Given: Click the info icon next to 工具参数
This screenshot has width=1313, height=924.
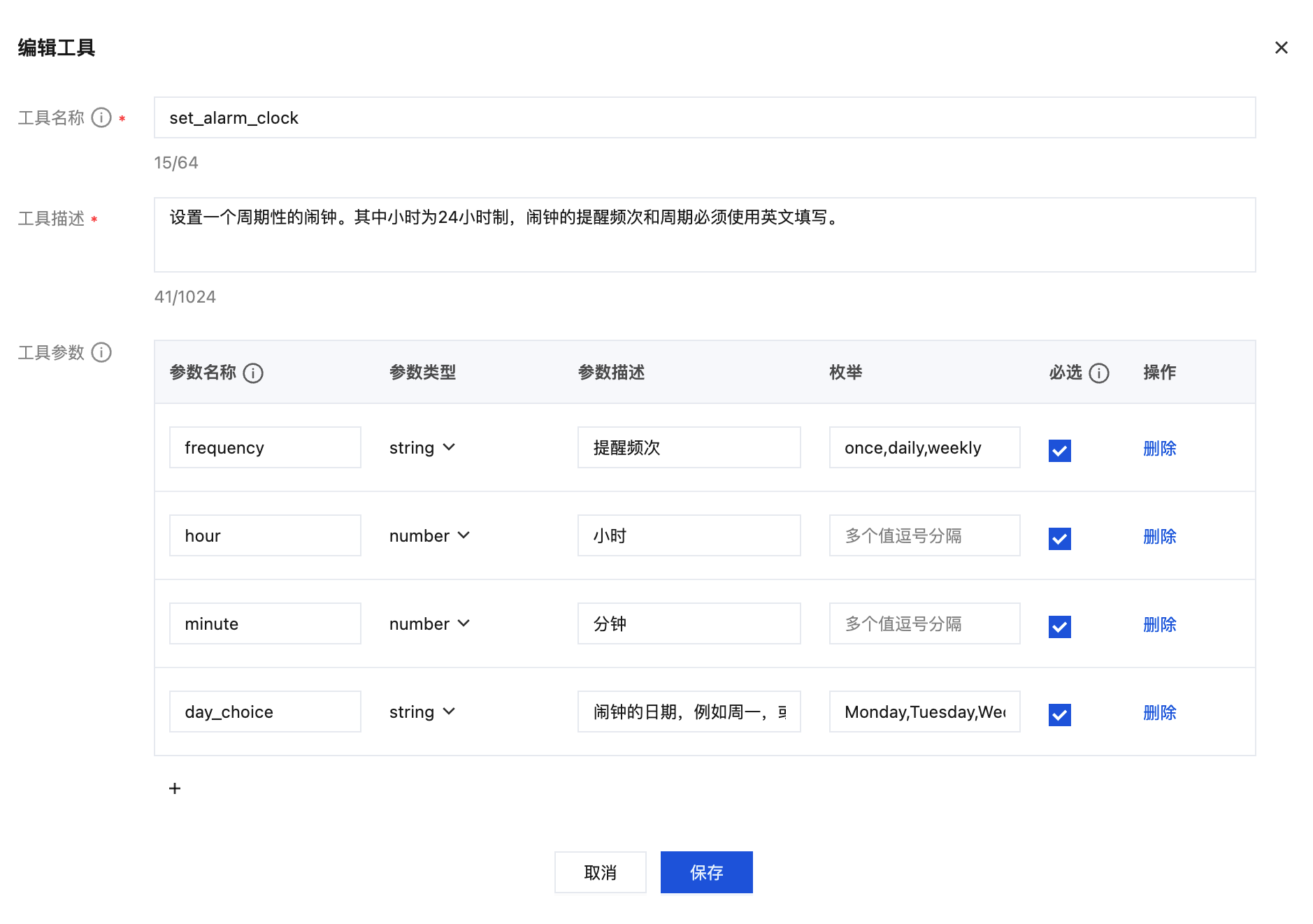Looking at the screenshot, I should click(101, 352).
